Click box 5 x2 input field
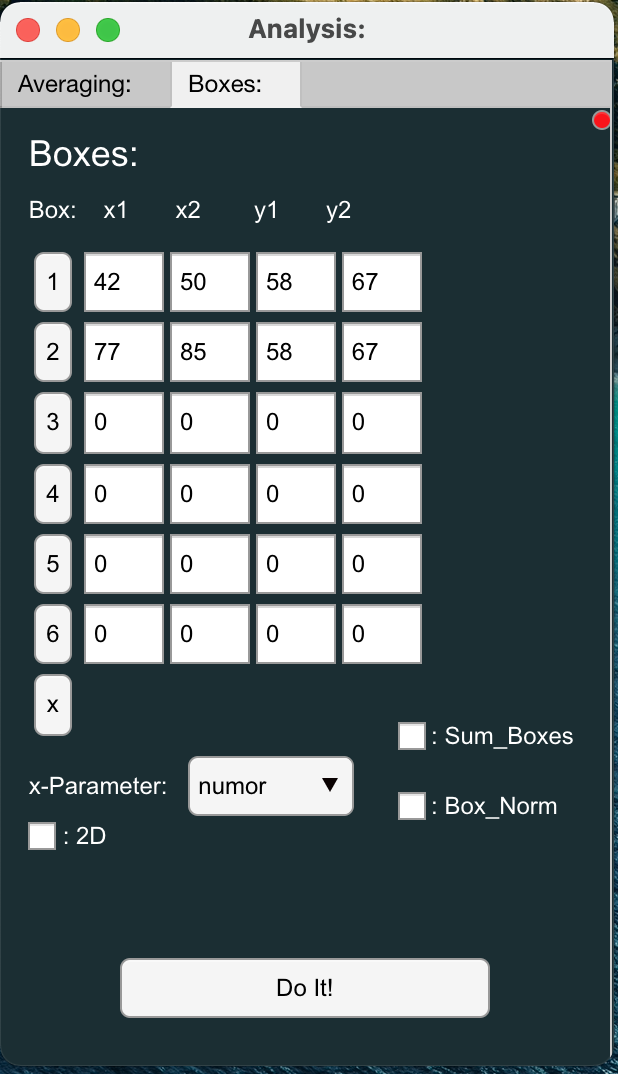618x1074 pixels. tap(210, 564)
